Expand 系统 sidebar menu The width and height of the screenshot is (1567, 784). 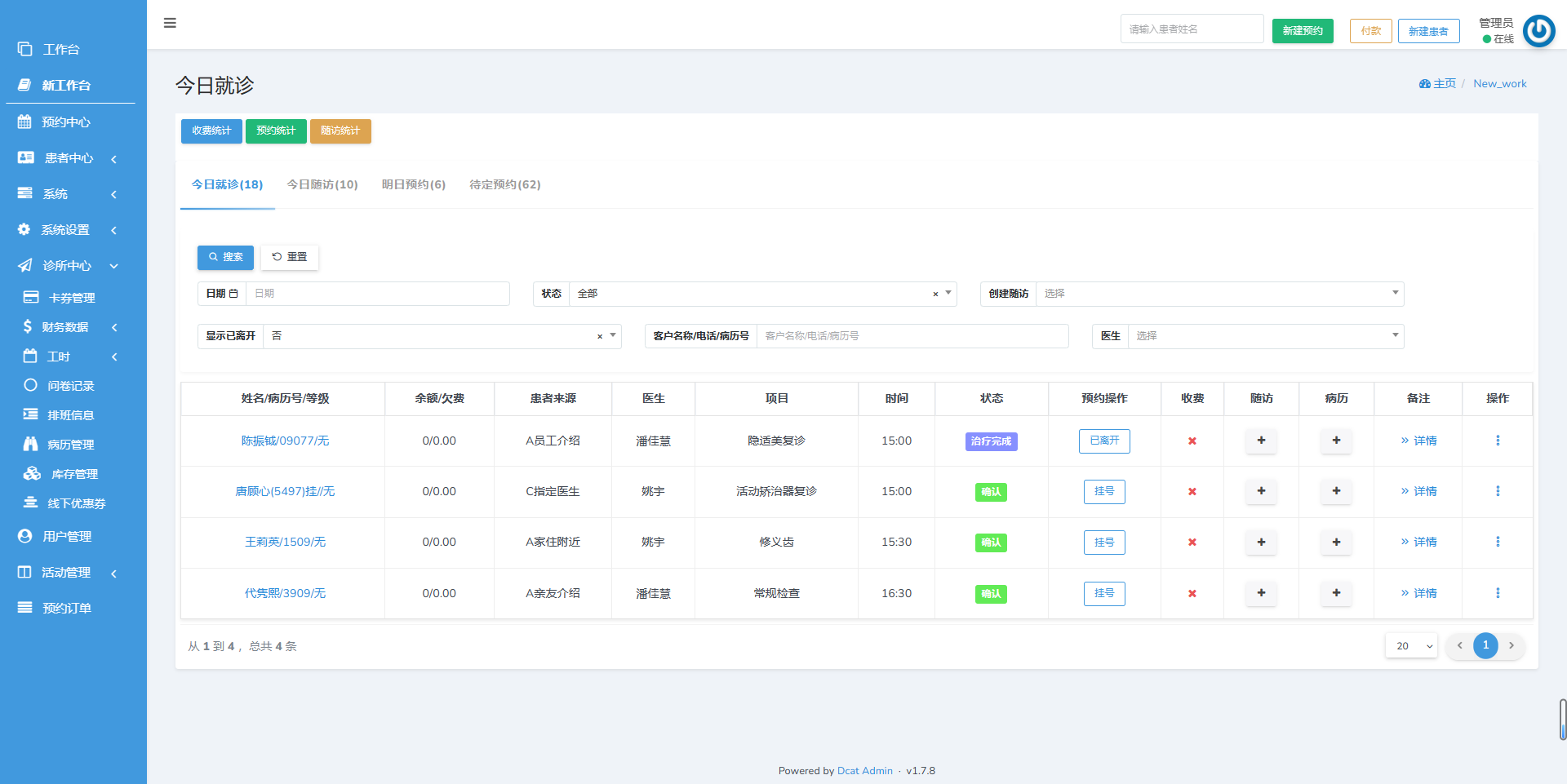coord(73,193)
